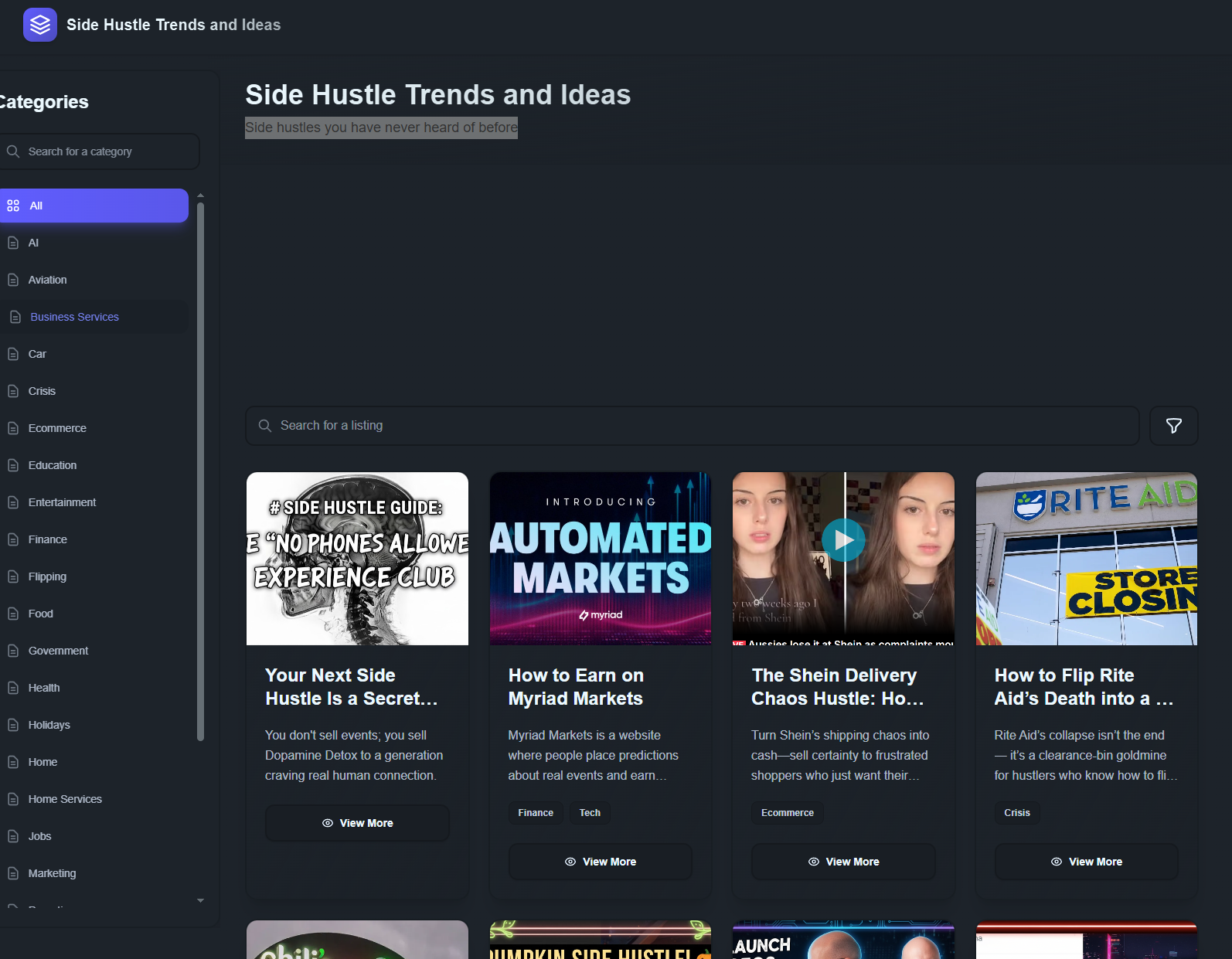1232x959 pixels.
Task: Click the 'How to Flip Rite Aid's Death' title
Action: click(1084, 687)
